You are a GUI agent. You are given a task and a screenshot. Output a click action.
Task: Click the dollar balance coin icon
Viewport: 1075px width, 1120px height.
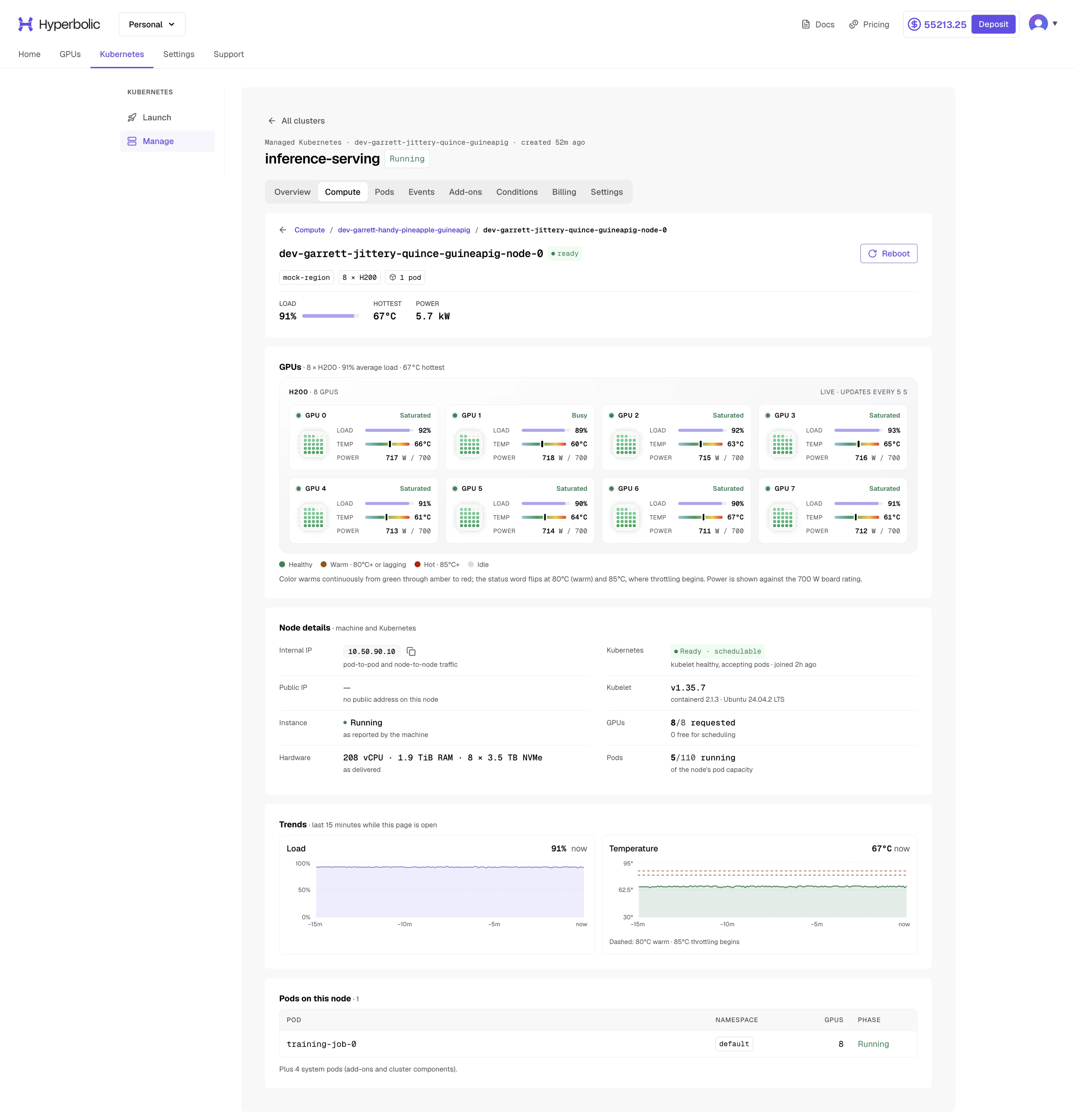click(x=914, y=25)
